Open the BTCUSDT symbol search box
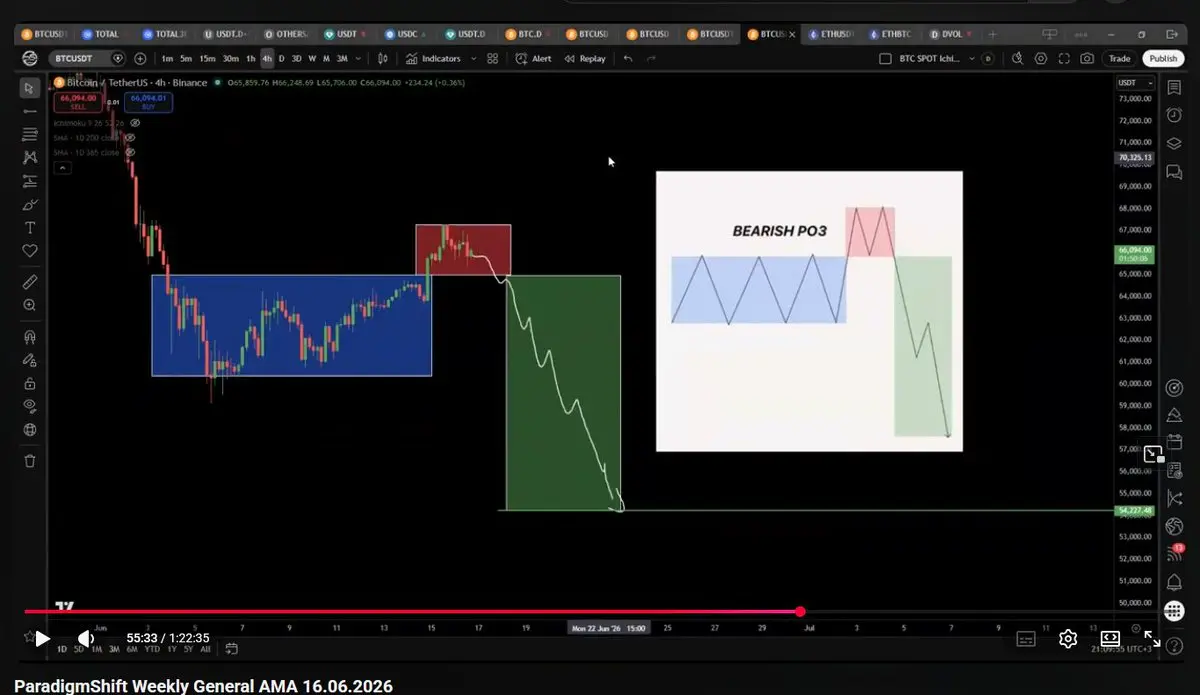 click(x=87, y=59)
